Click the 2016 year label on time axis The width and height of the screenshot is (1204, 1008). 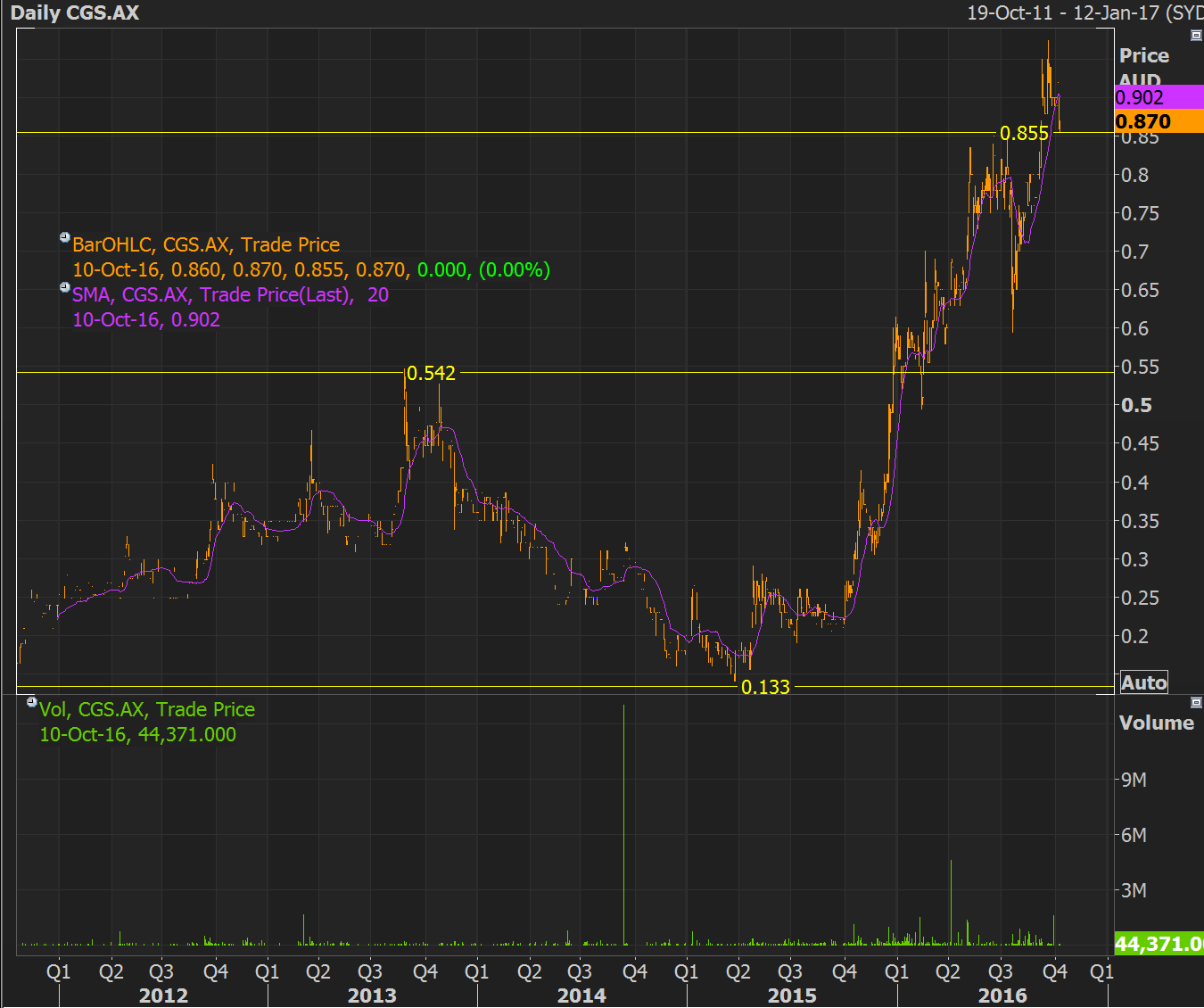[1002, 996]
